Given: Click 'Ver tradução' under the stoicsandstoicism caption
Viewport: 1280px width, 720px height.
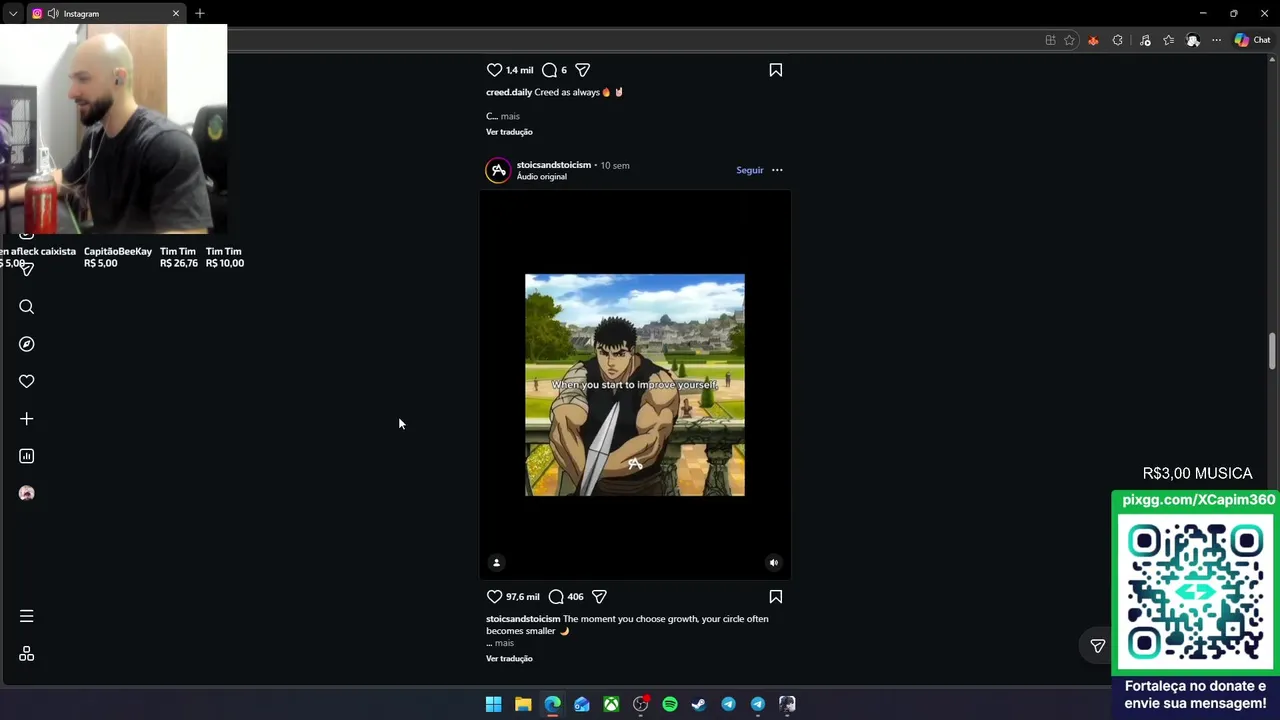Looking at the screenshot, I should pyautogui.click(x=509, y=659).
